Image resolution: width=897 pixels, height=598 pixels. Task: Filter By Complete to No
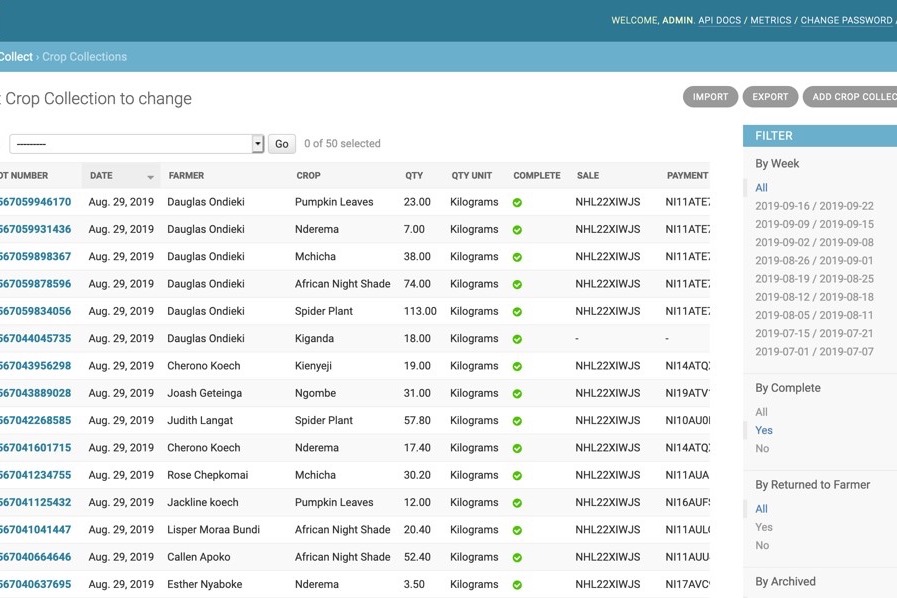[x=762, y=449]
